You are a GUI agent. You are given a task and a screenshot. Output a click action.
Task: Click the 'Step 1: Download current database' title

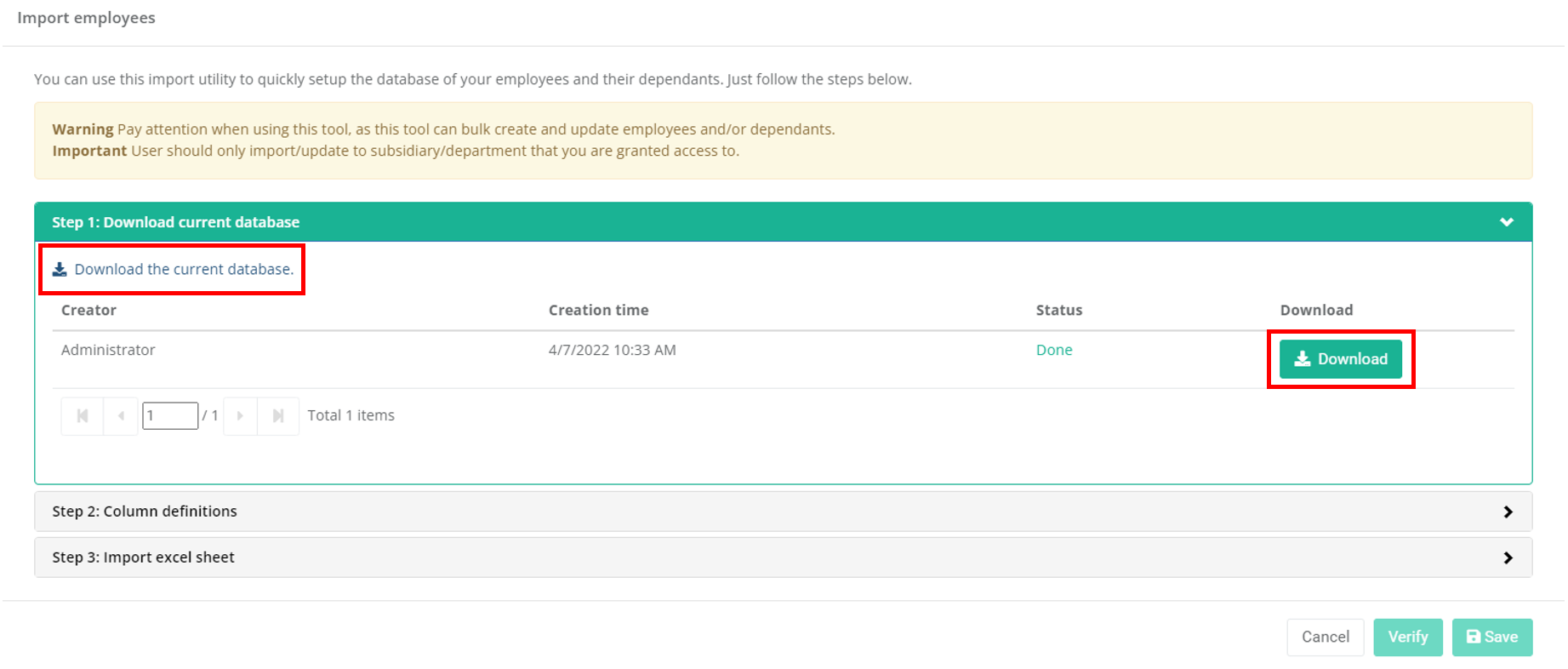click(175, 222)
